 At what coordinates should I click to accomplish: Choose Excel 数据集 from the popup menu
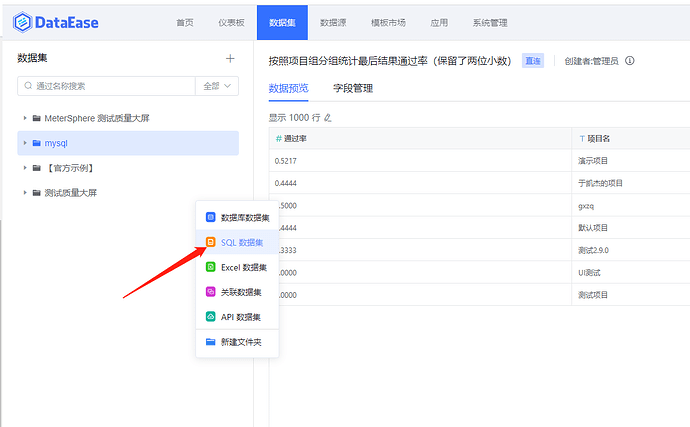click(237, 267)
